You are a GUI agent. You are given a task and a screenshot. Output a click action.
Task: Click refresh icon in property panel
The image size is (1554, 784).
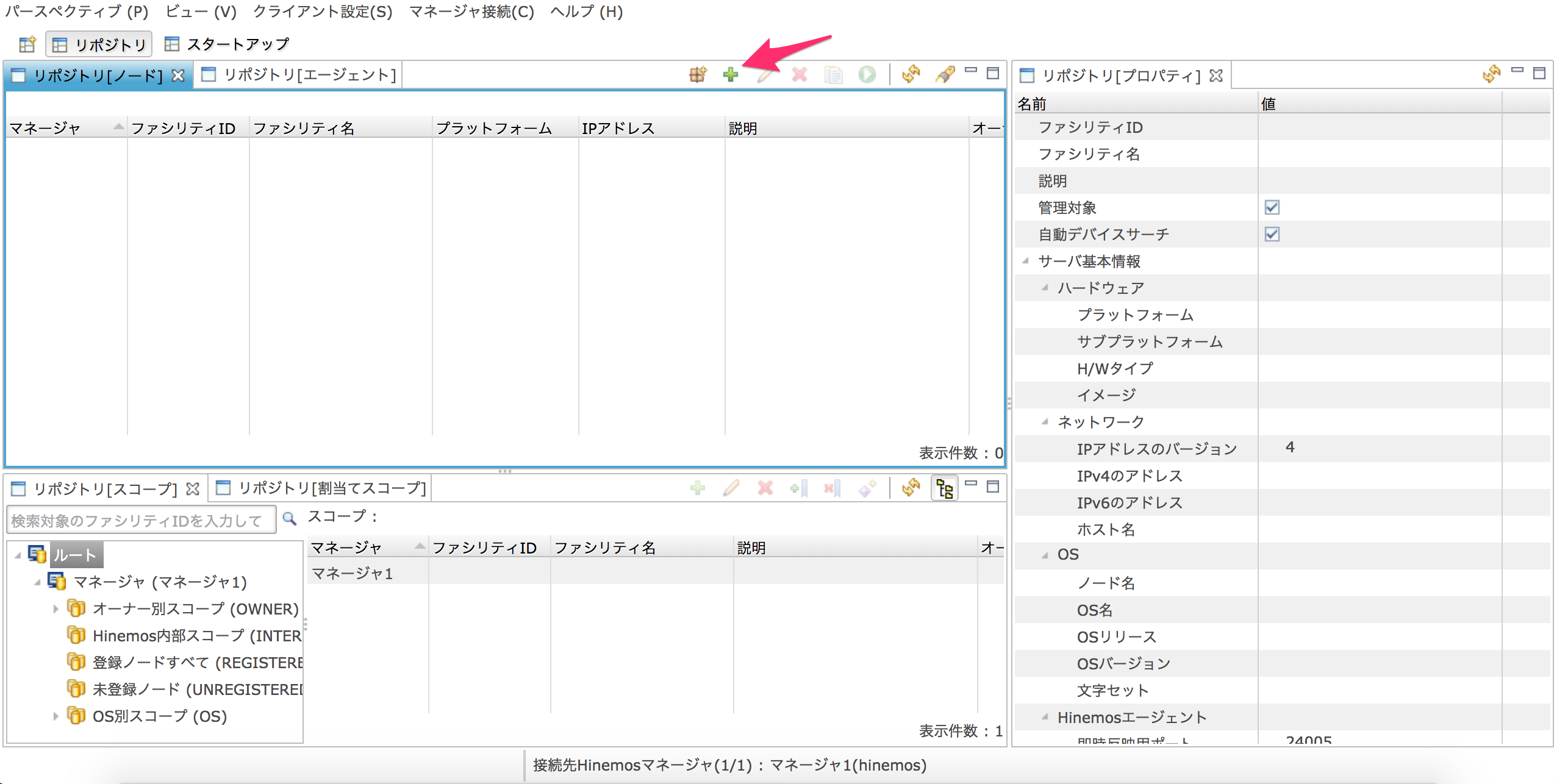click(x=1491, y=74)
